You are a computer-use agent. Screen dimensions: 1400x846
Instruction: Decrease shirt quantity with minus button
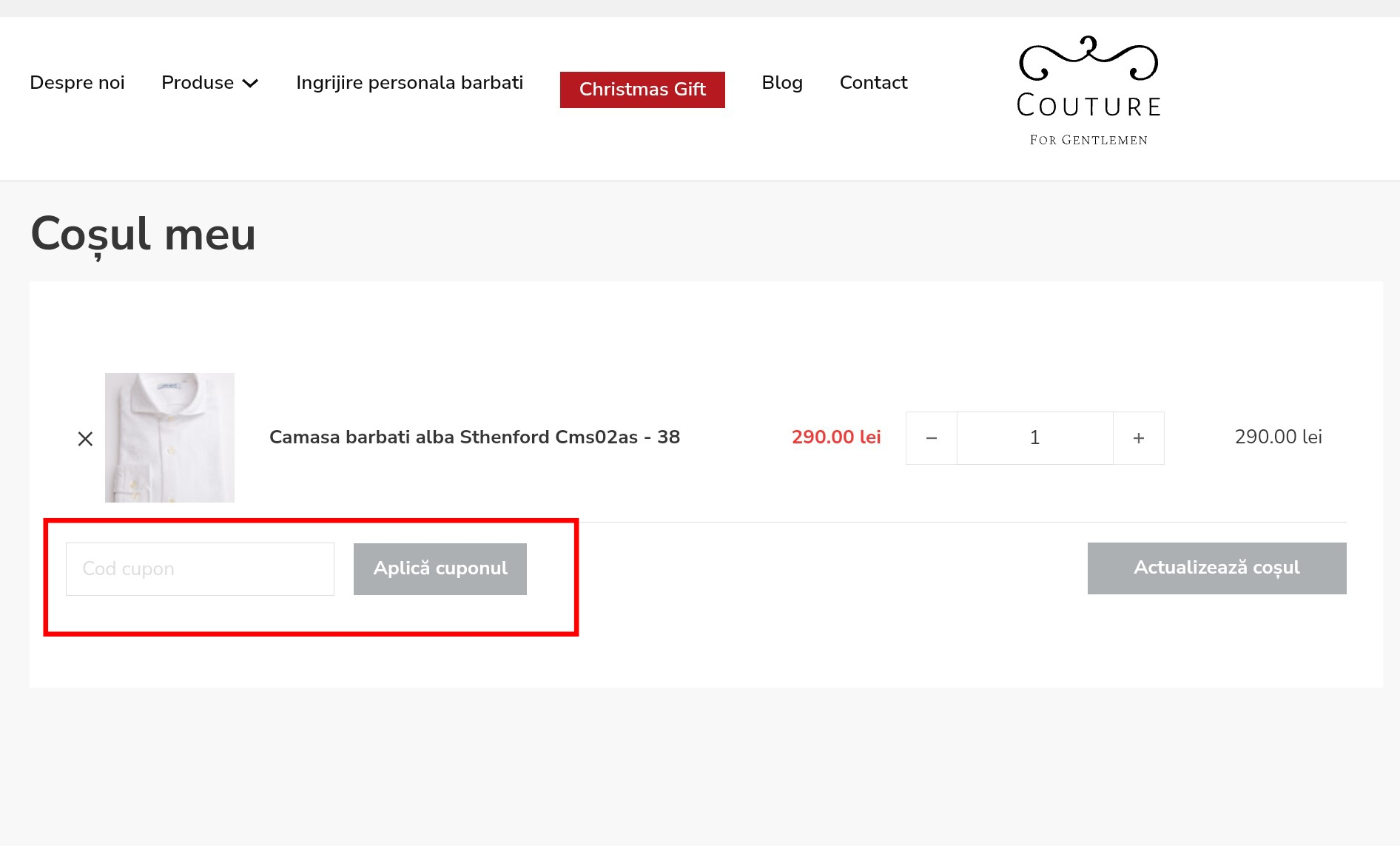931,438
